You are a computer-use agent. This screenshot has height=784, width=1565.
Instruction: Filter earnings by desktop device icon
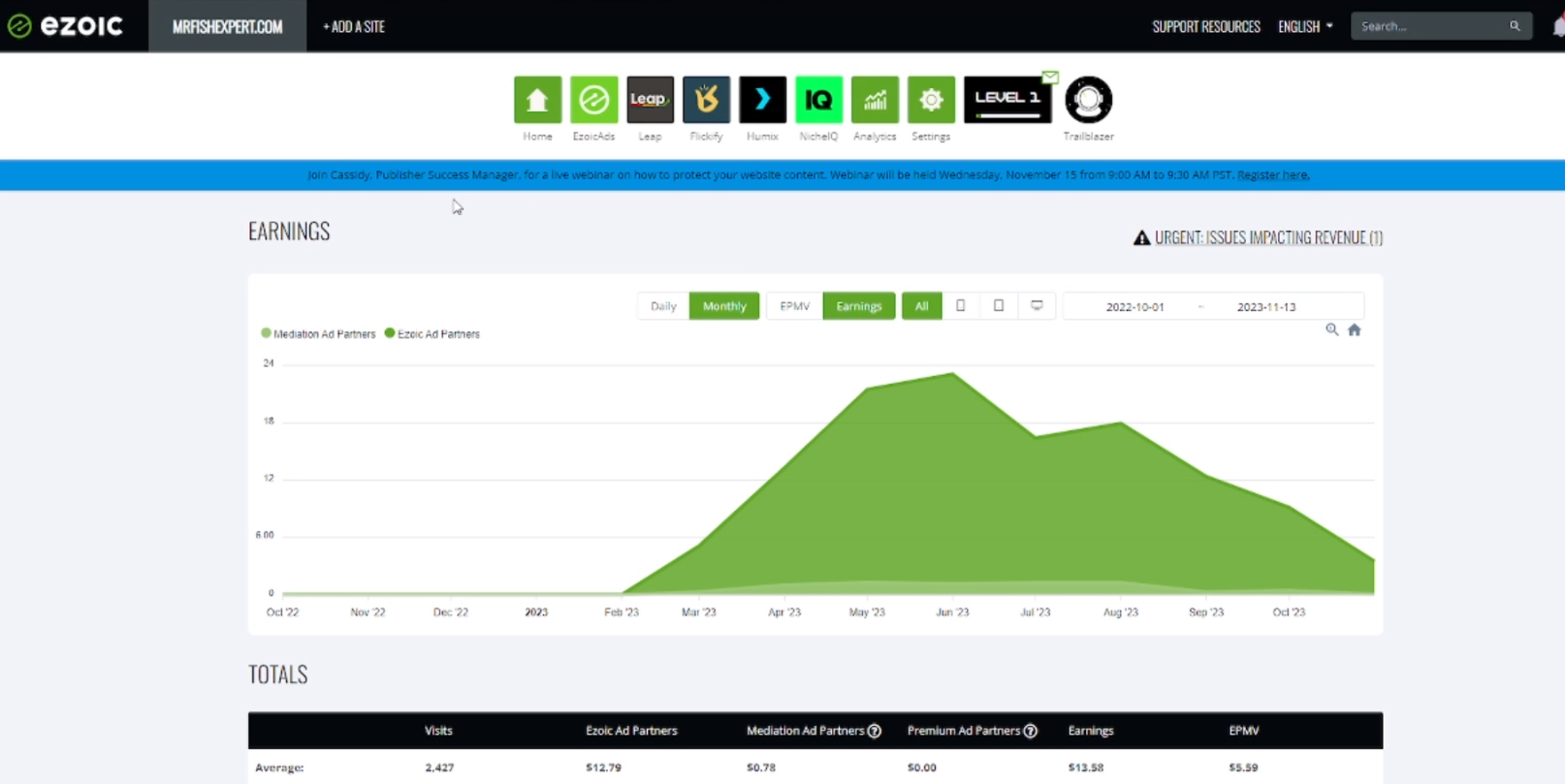(x=1037, y=305)
